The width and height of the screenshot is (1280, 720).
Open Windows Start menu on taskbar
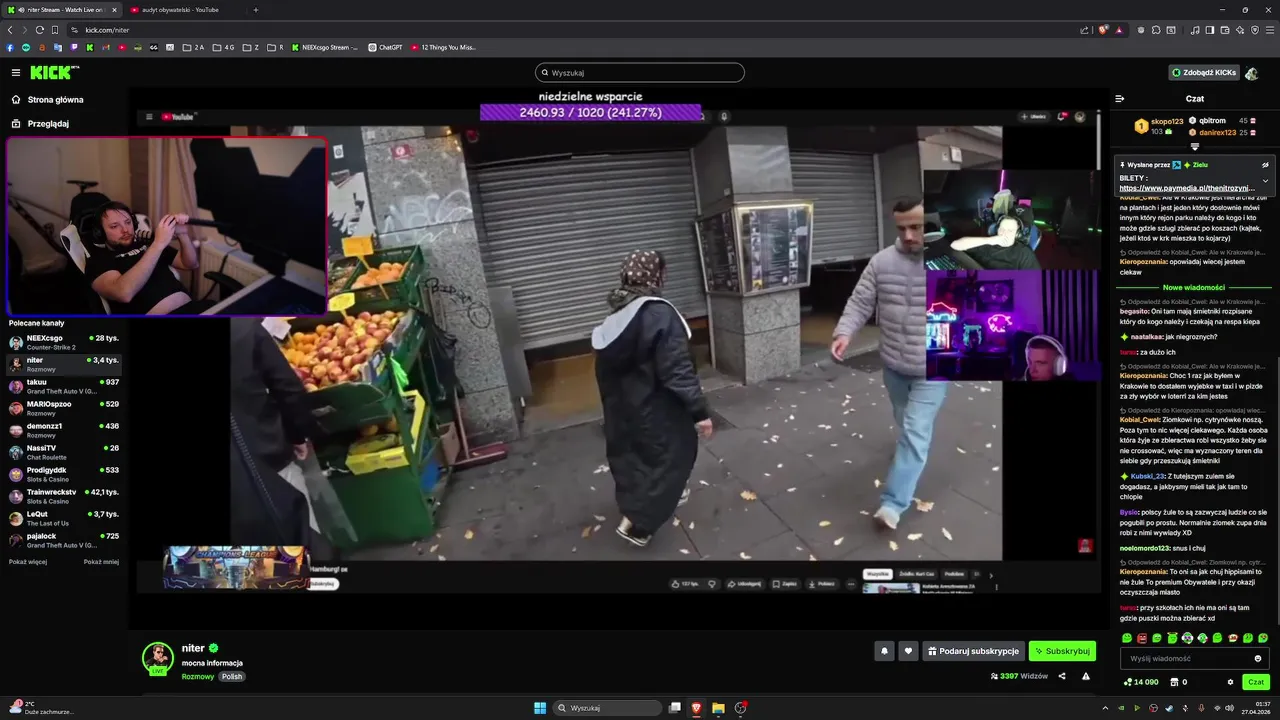(x=540, y=708)
